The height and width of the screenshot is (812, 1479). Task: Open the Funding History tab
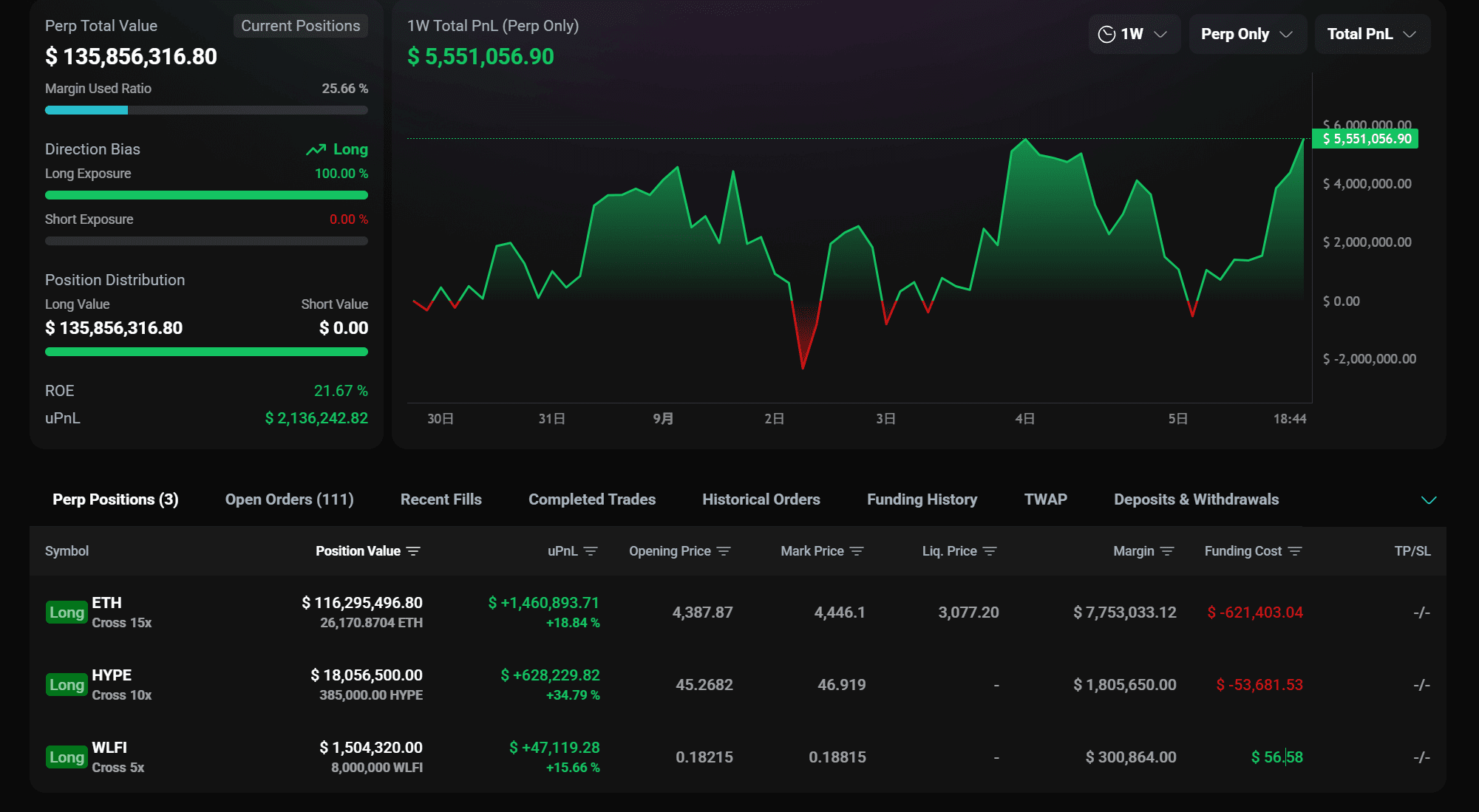coord(922,499)
